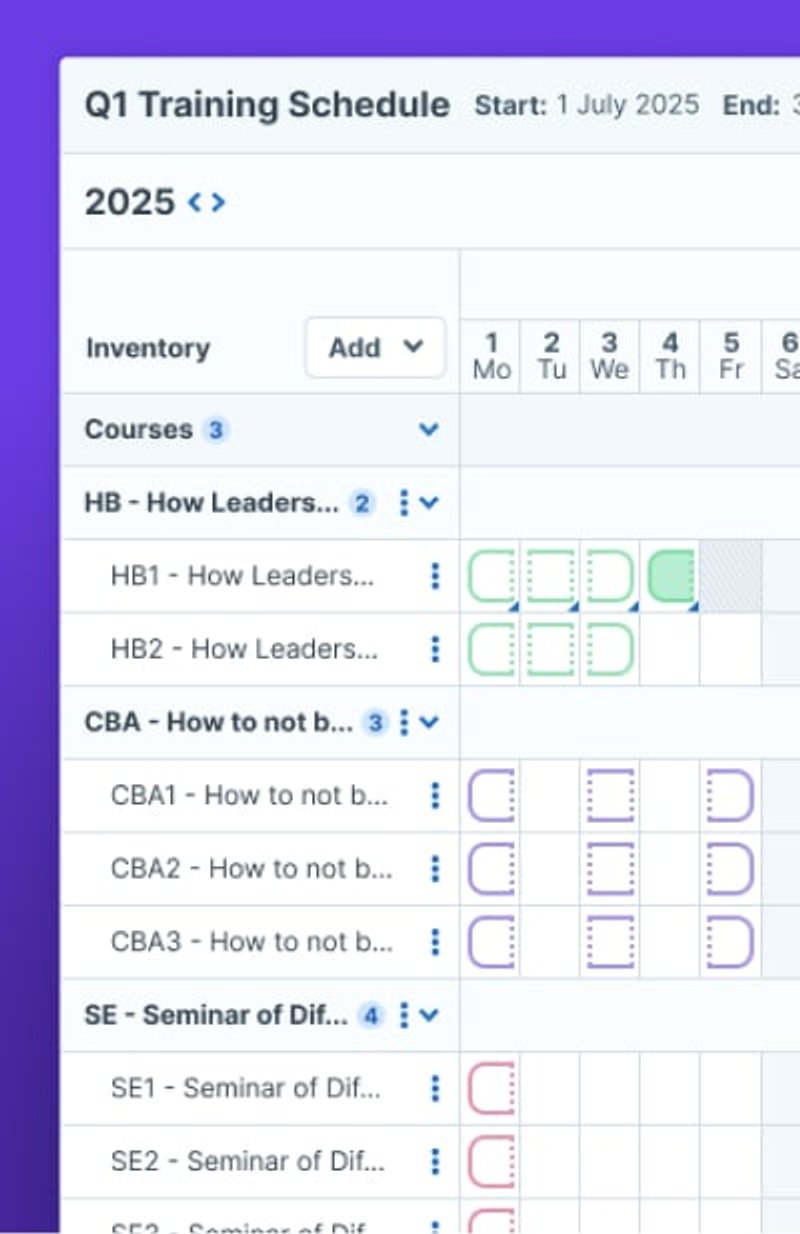Open the three-dot menu next to CBA3

point(435,941)
